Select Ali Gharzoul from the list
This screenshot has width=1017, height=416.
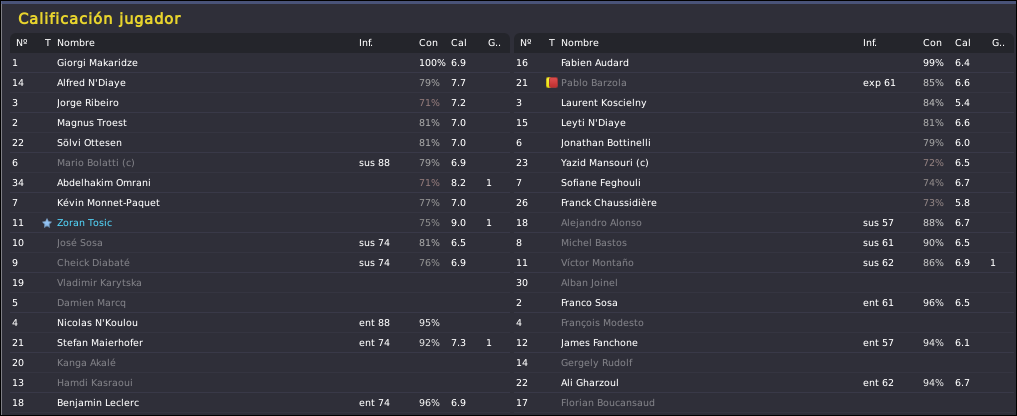[x=591, y=383]
